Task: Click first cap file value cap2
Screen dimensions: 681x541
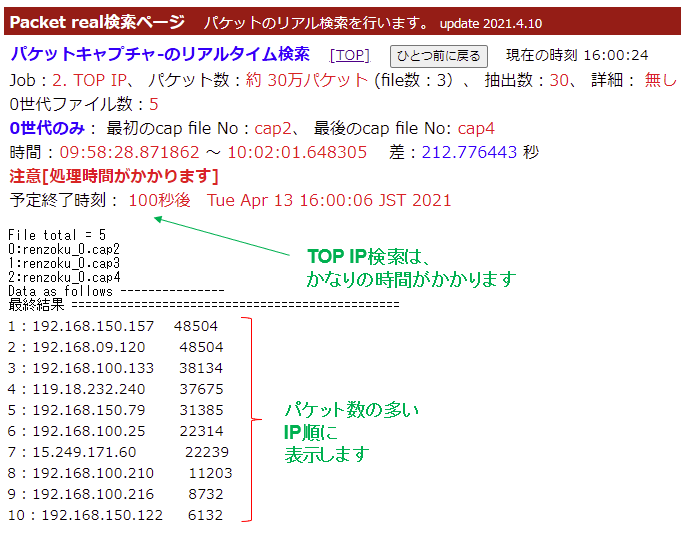Action: [273, 129]
